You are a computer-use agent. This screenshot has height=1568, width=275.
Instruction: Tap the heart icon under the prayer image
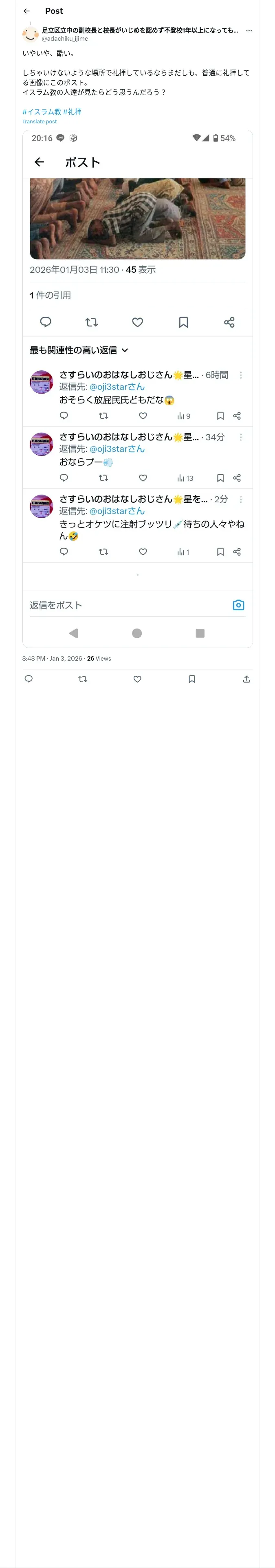[x=138, y=322]
